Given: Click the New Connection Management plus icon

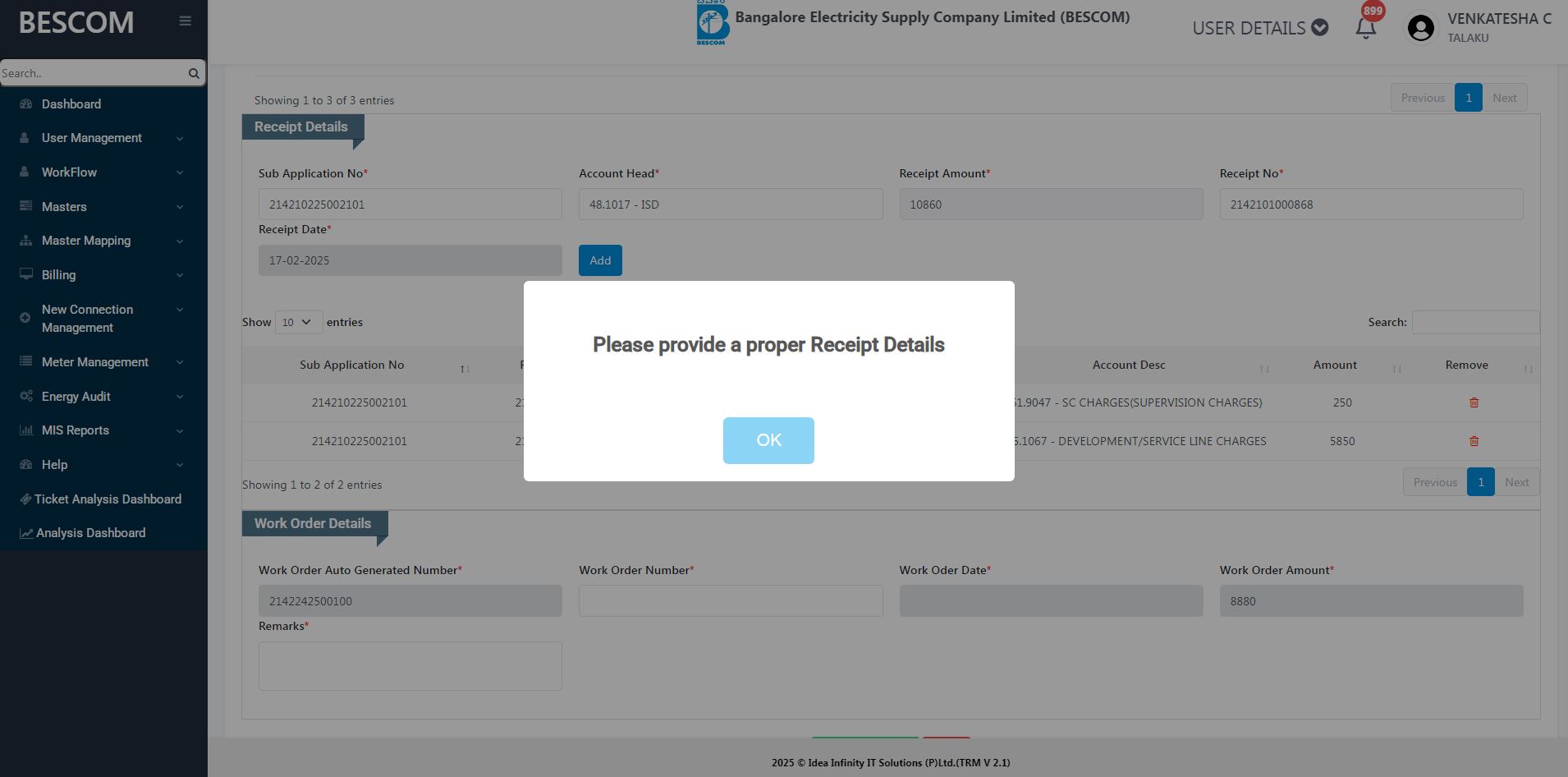Looking at the screenshot, I should pos(25,317).
